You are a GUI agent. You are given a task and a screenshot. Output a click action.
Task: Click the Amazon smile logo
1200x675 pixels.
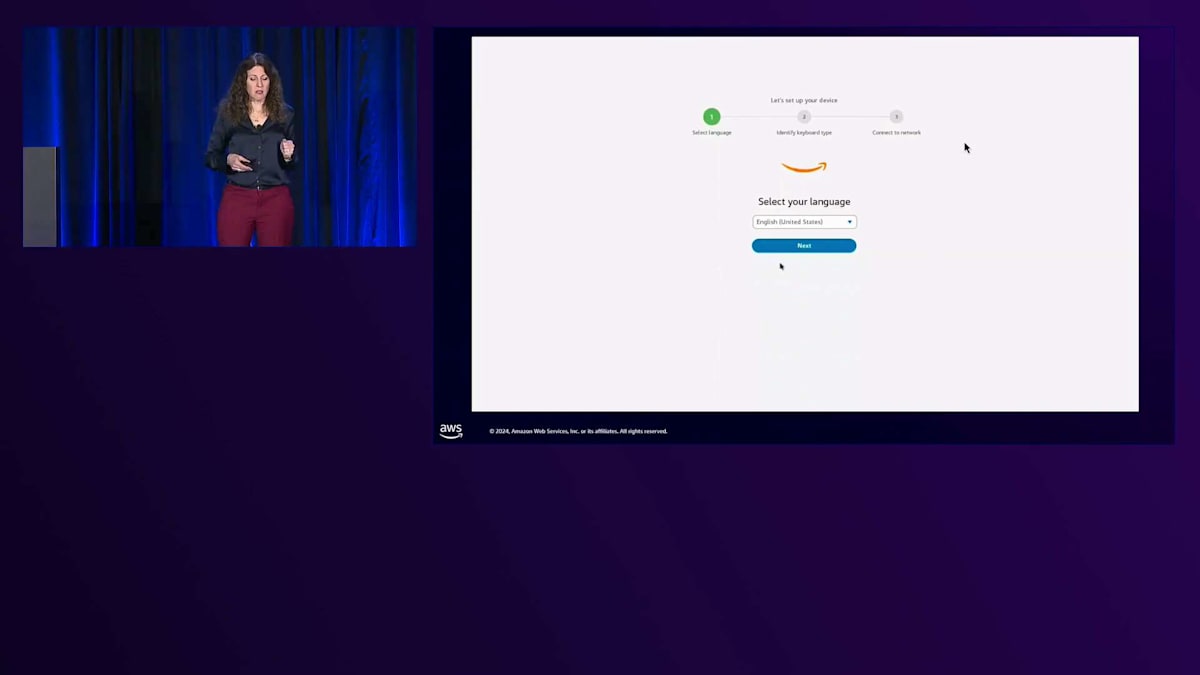(x=804, y=168)
